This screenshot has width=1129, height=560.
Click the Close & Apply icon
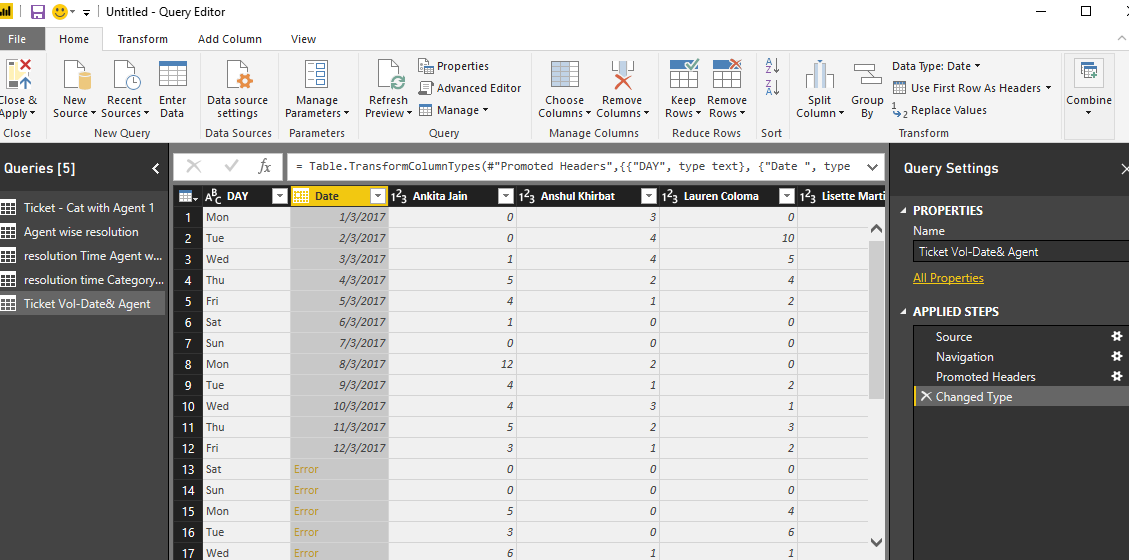[x=17, y=75]
